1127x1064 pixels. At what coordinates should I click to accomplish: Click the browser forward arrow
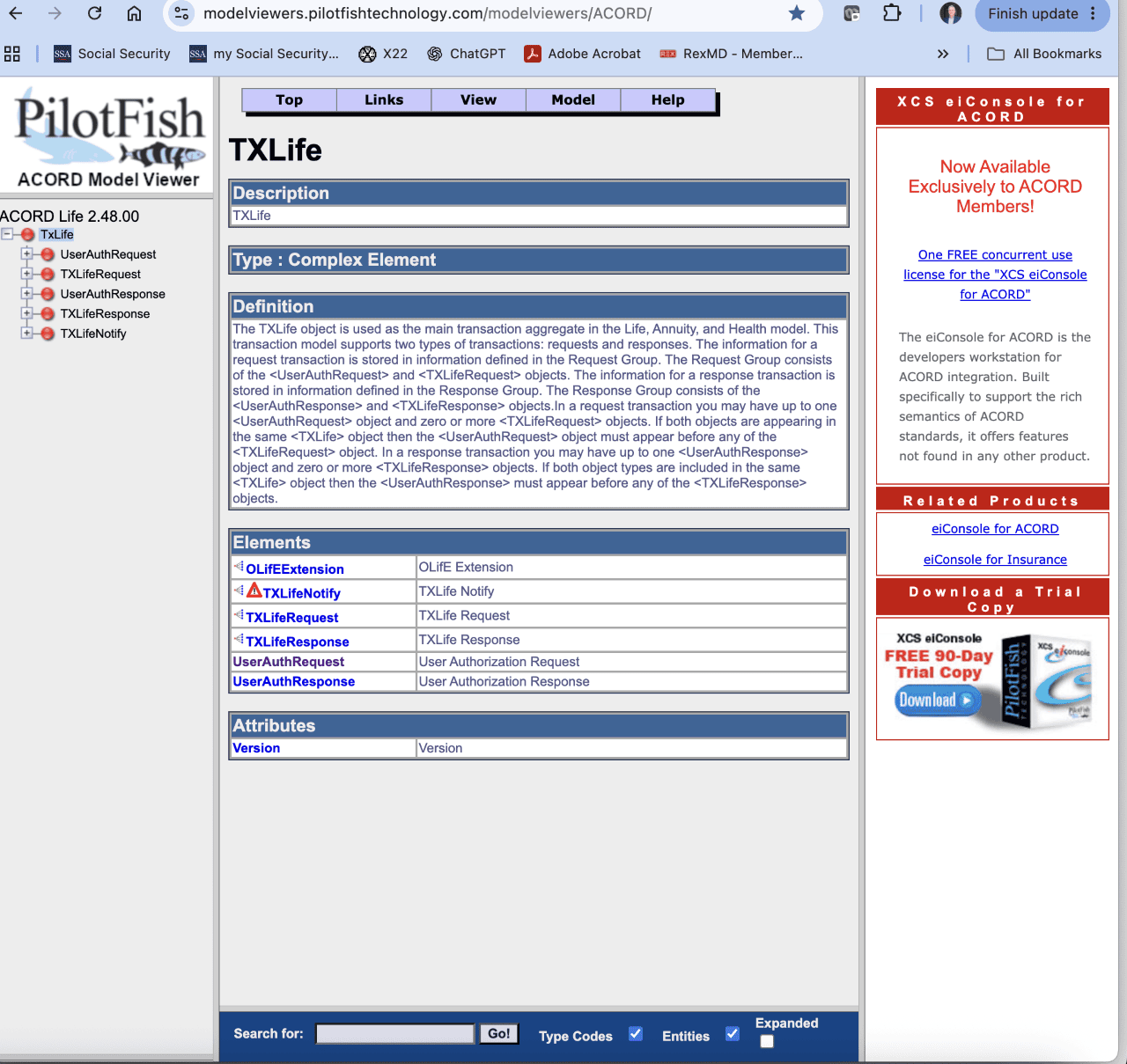coord(55,13)
